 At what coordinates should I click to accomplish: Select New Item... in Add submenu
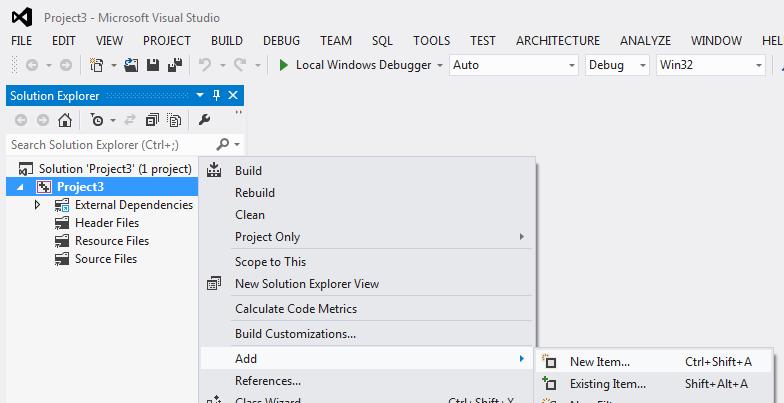coord(654,362)
